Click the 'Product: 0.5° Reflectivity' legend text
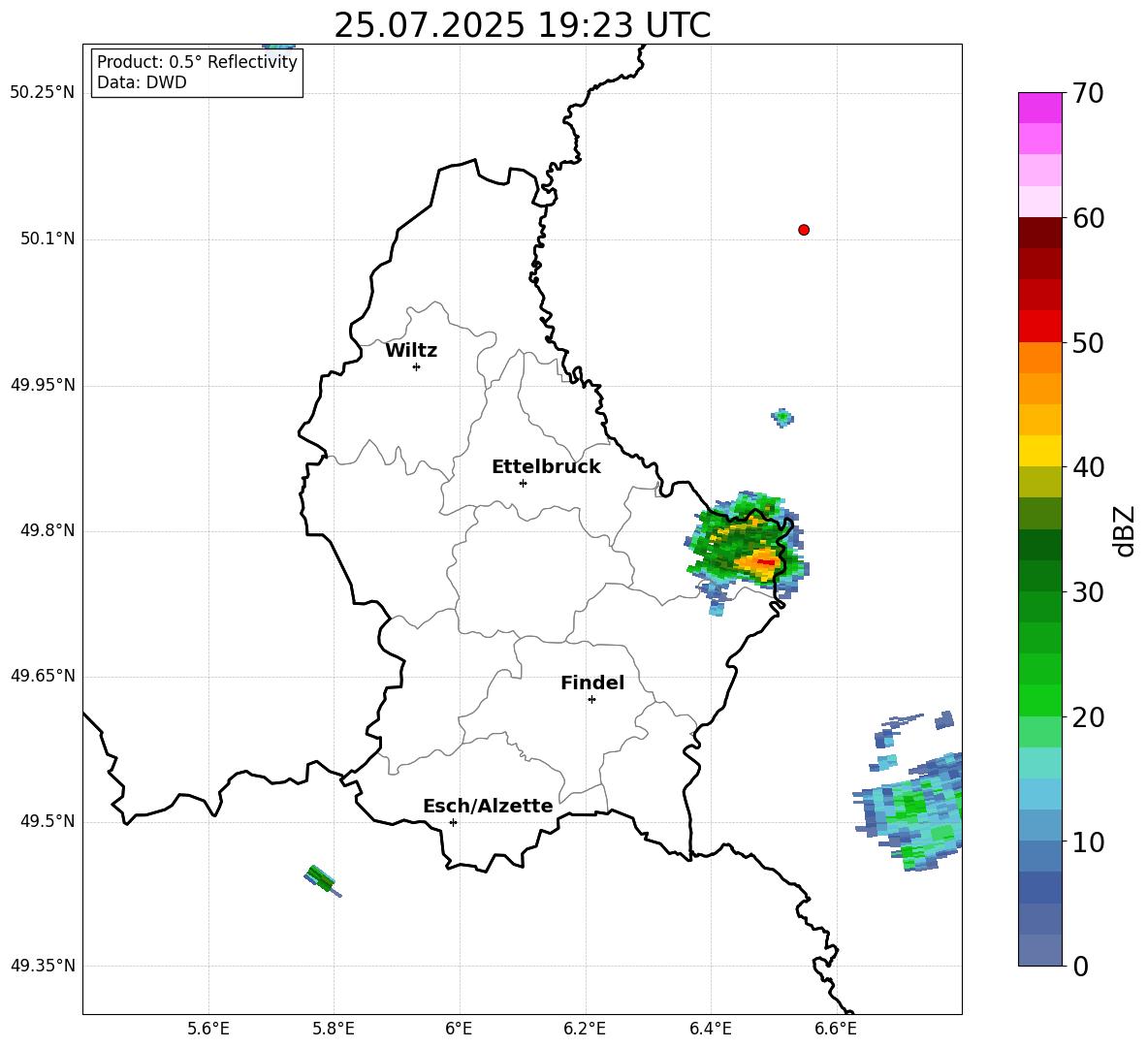Screen dimensions: 1148x1048 pos(197,62)
